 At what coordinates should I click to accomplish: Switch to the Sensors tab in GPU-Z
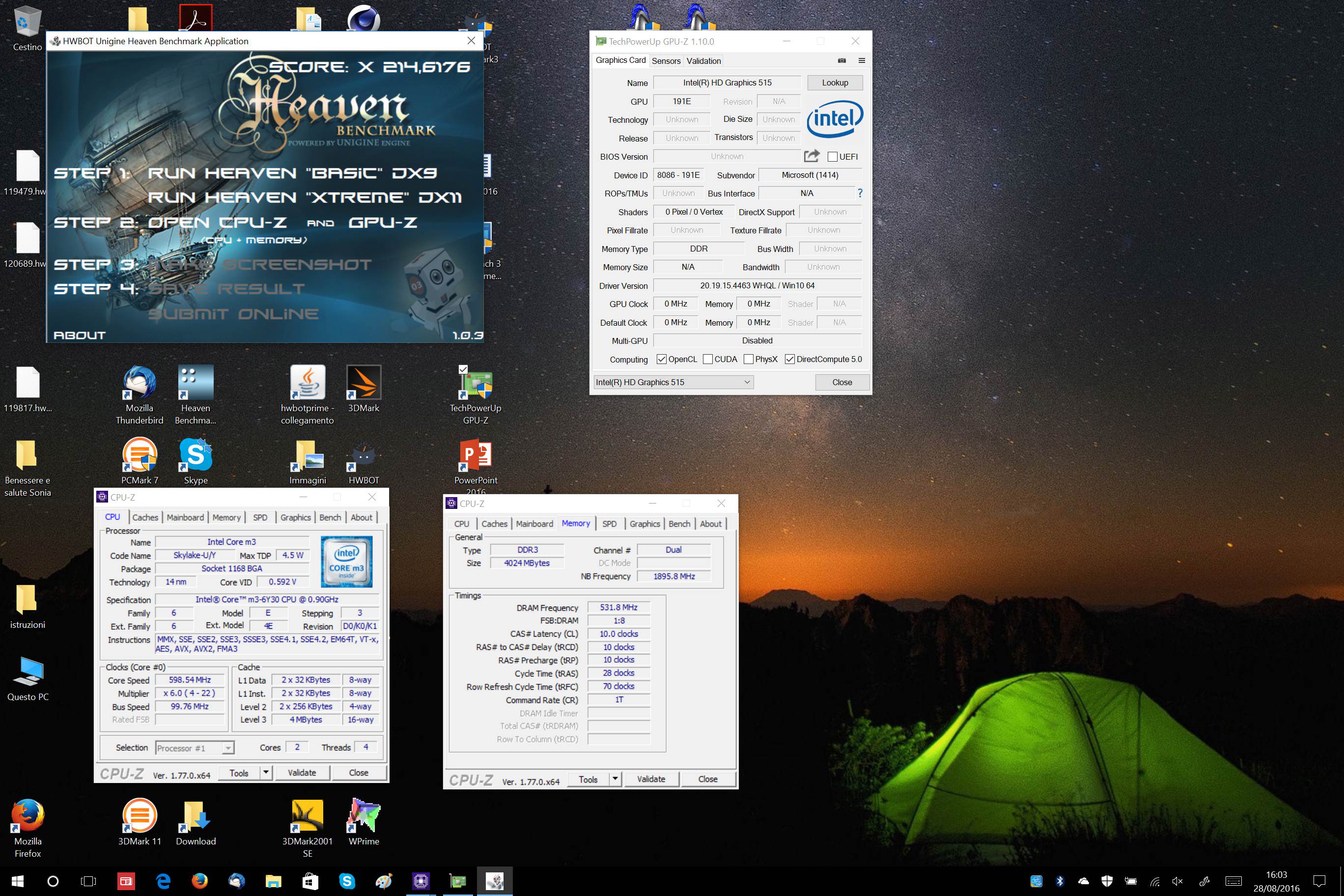pos(666,60)
